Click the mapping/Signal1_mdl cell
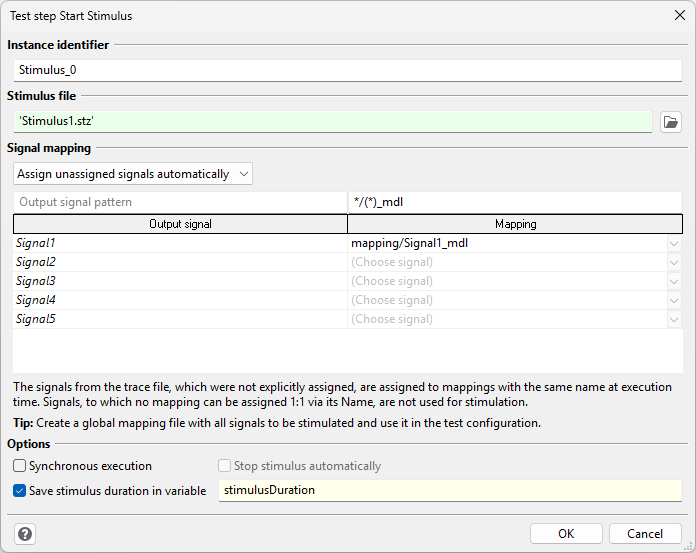Screen dimensions: 696x553 coord(507,243)
